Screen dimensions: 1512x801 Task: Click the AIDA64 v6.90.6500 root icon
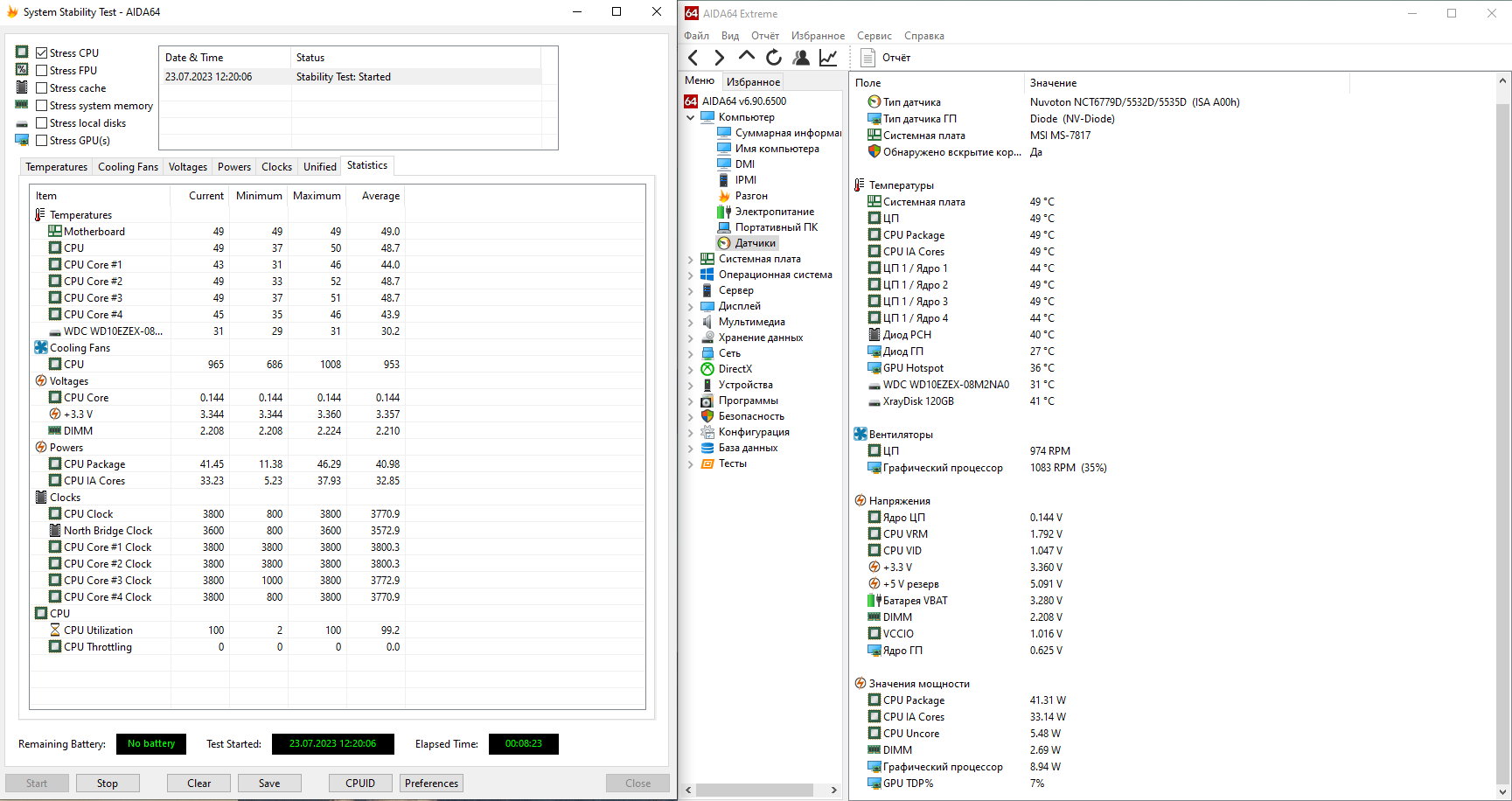coord(691,101)
